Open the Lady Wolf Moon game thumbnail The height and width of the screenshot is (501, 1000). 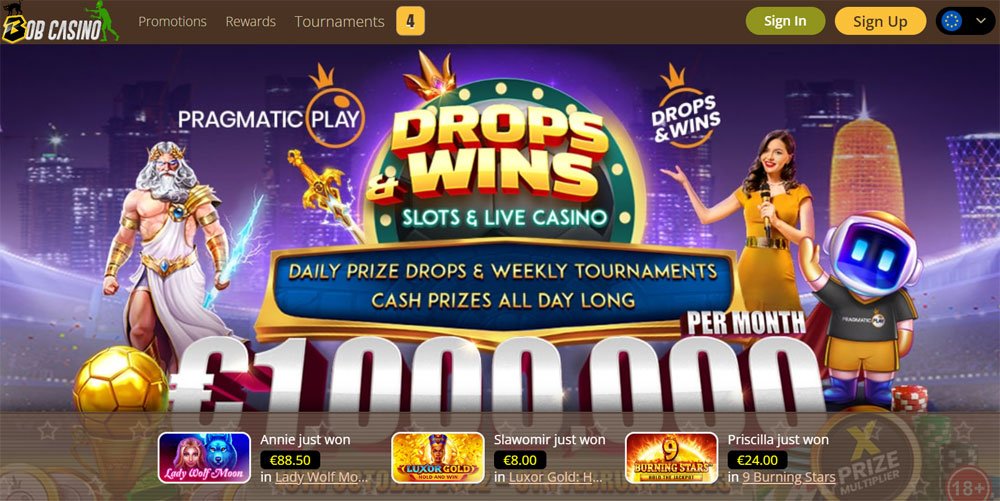click(x=204, y=458)
